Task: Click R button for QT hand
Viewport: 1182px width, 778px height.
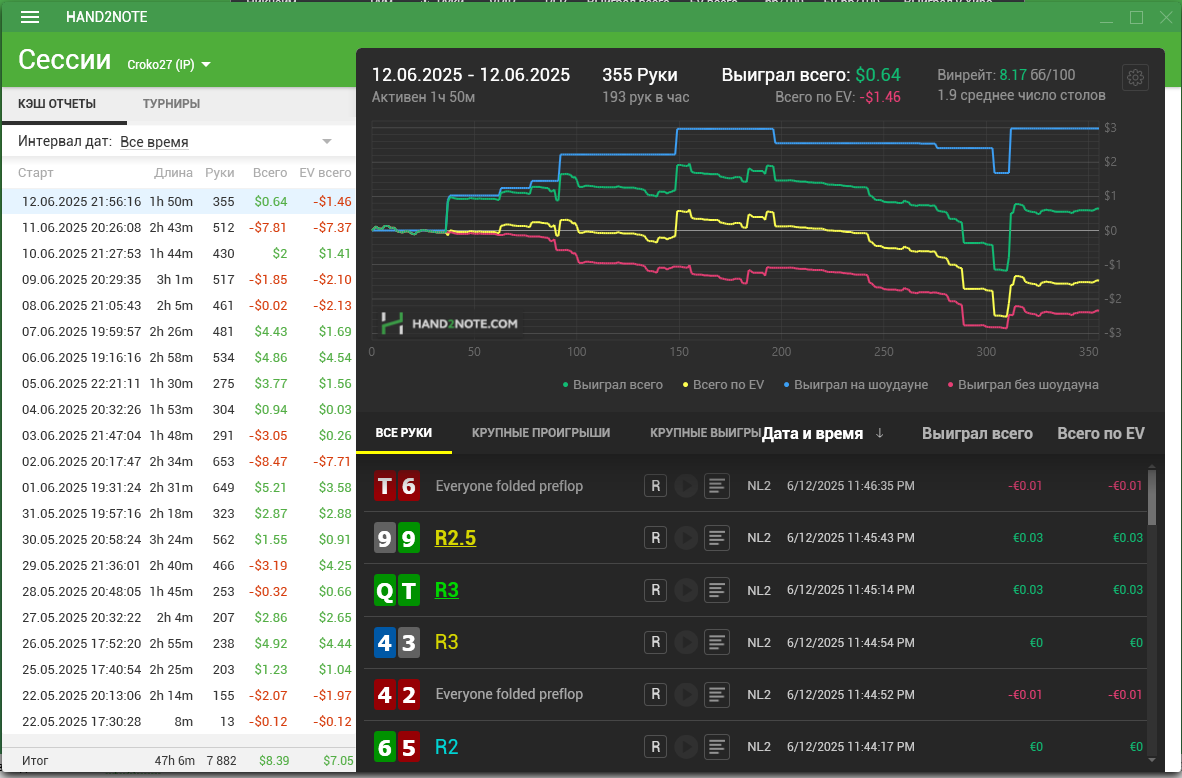Action: tap(655, 590)
